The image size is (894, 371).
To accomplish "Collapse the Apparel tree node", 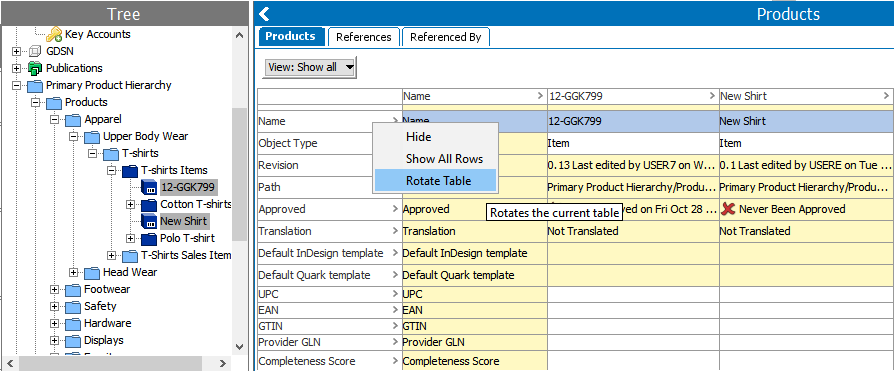I will point(55,120).
